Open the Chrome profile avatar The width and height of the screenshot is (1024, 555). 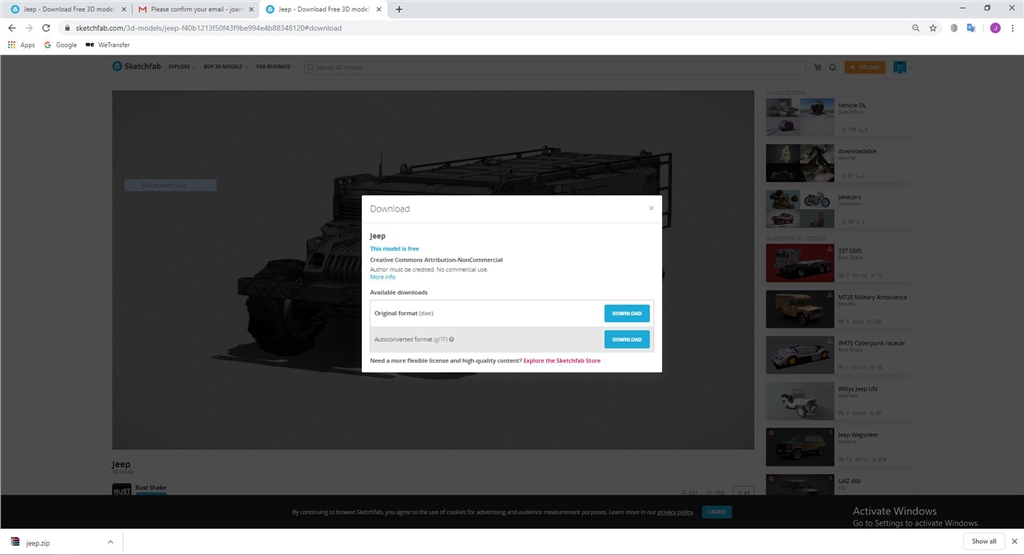[995, 28]
